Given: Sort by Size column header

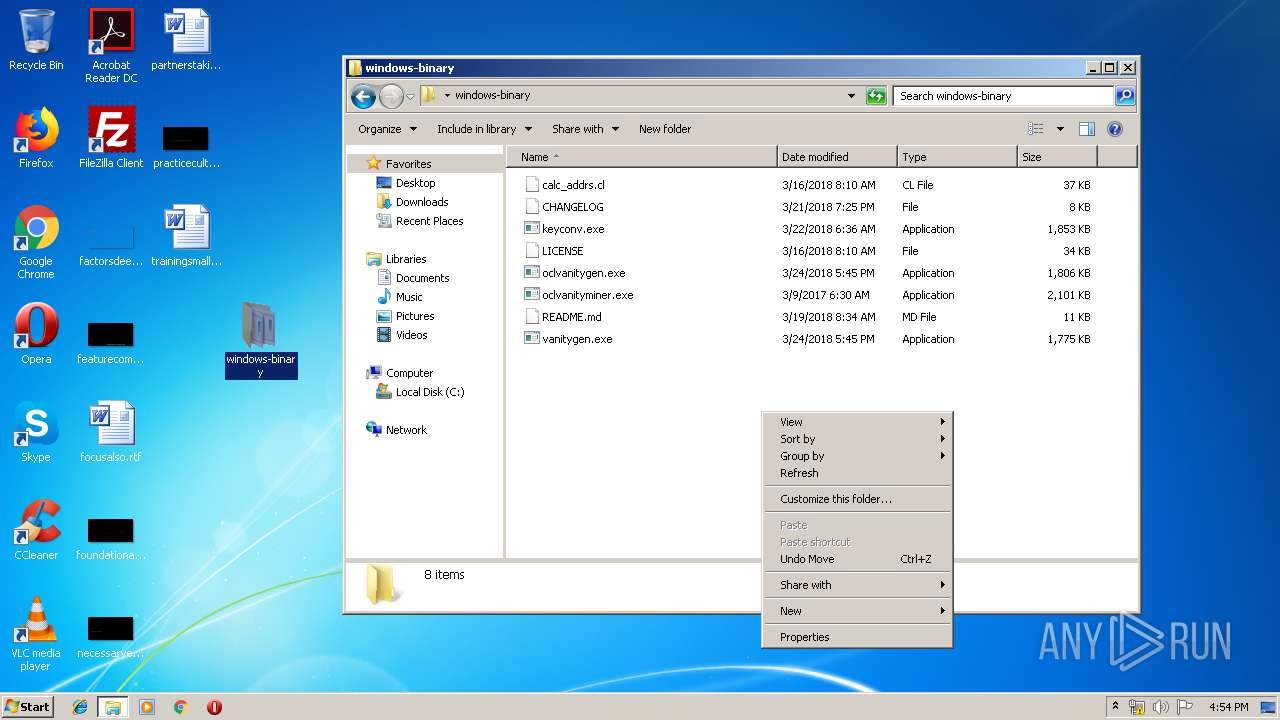Looking at the screenshot, I should click(1057, 157).
